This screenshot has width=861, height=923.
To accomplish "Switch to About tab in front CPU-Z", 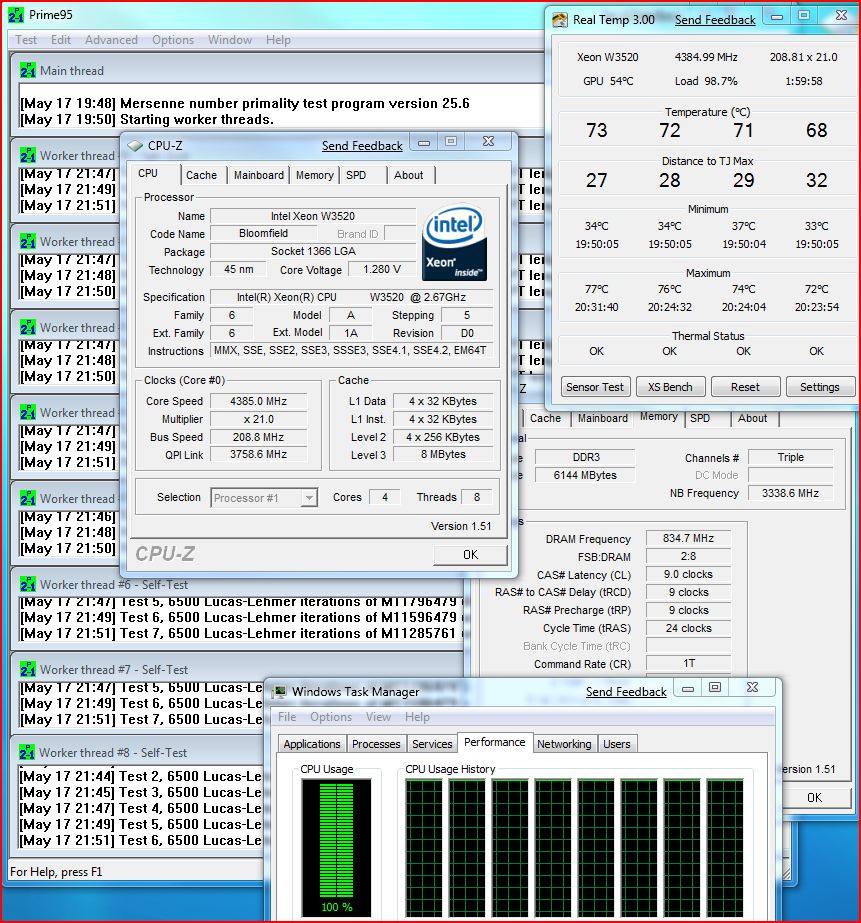I will 408,175.
